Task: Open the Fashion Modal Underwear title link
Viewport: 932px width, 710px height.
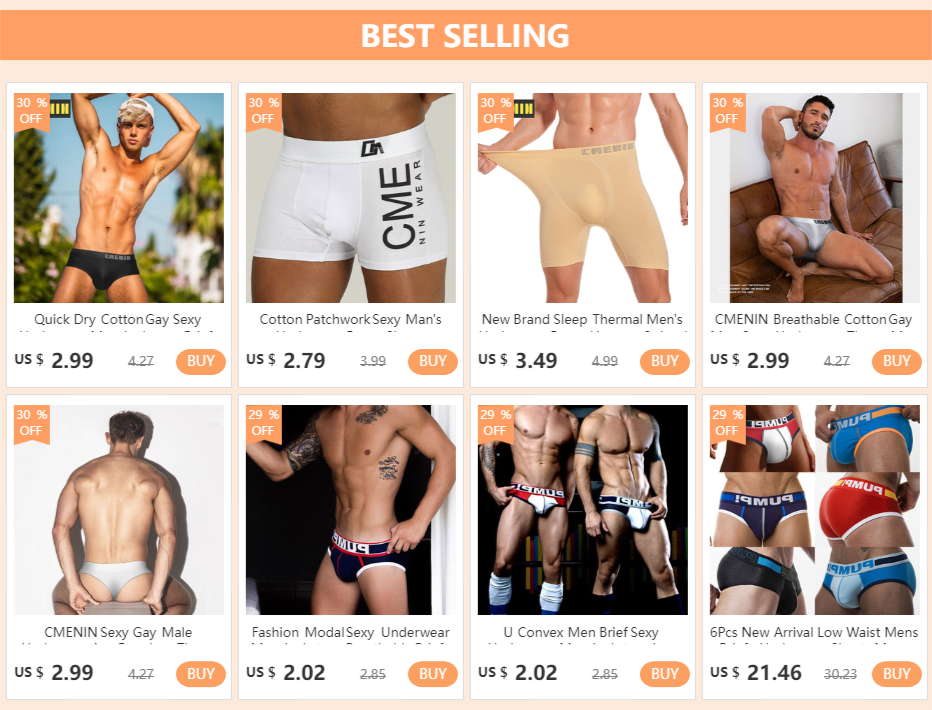Action: [x=351, y=633]
